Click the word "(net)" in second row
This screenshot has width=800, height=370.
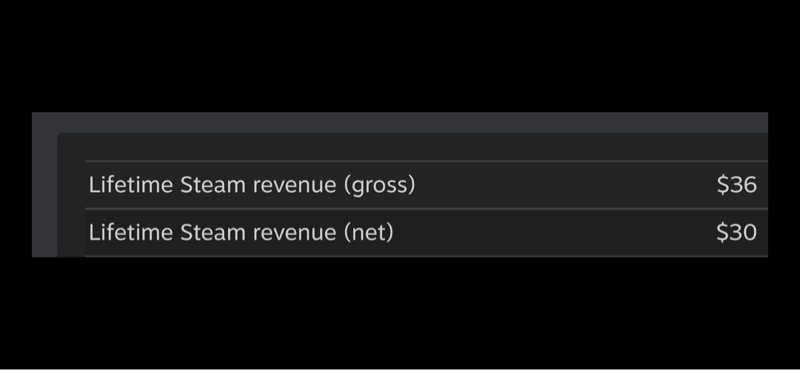coord(368,233)
